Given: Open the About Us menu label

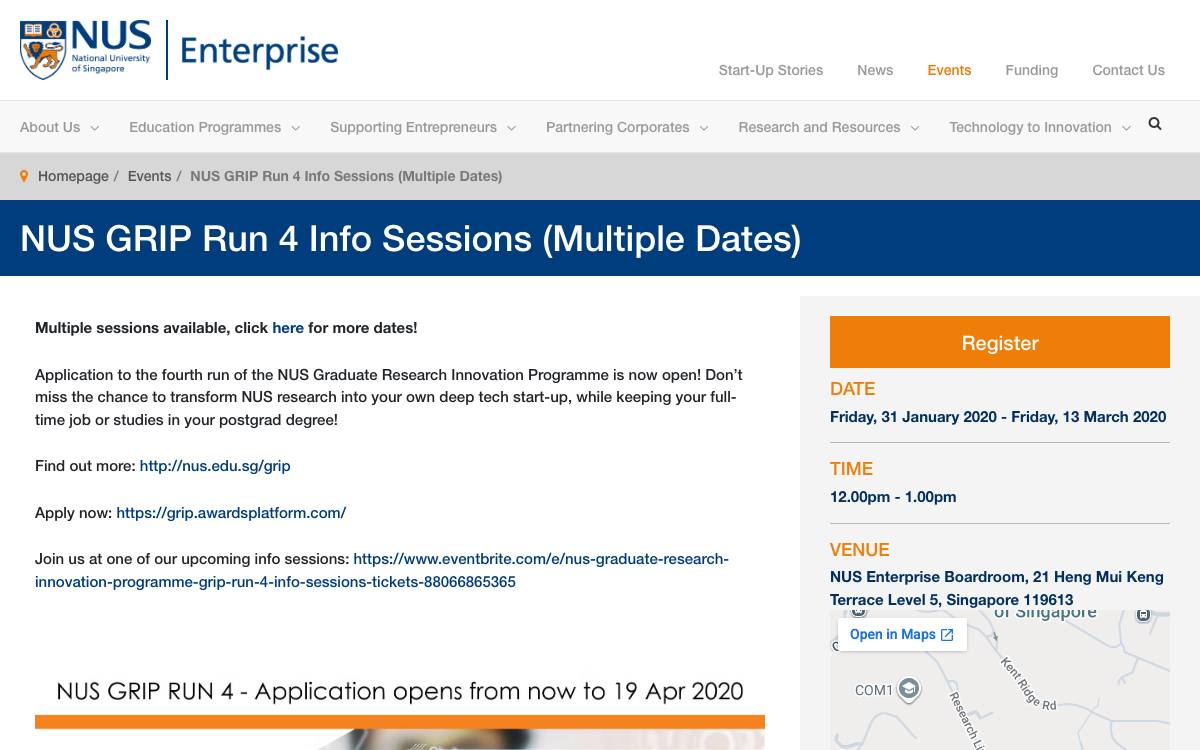Looking at the screenshot, I should pos(50,127).
